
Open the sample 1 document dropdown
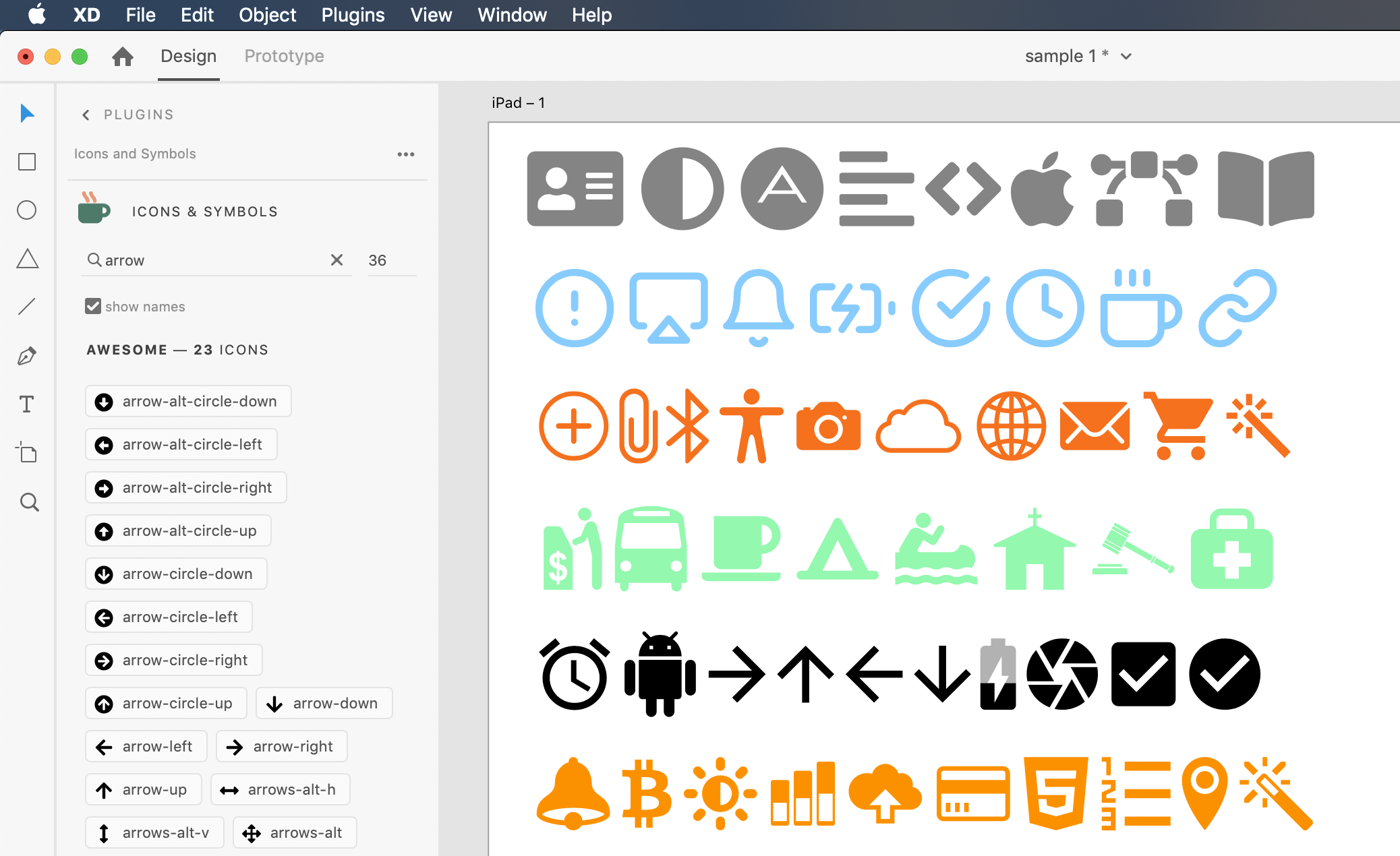click(x=1126, y=57)
